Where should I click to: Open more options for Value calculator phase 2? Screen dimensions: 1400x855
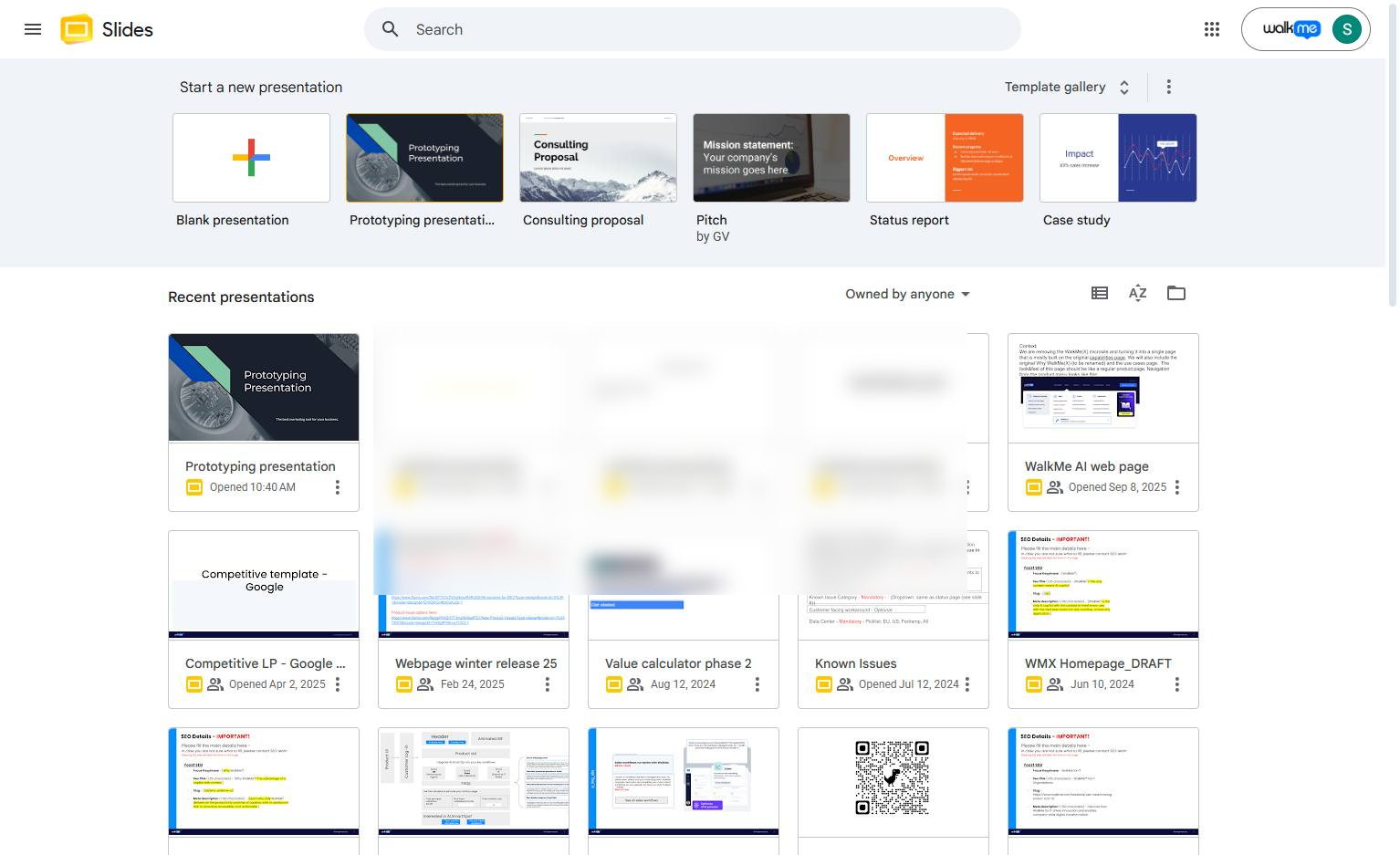click(x=757, y=684)
